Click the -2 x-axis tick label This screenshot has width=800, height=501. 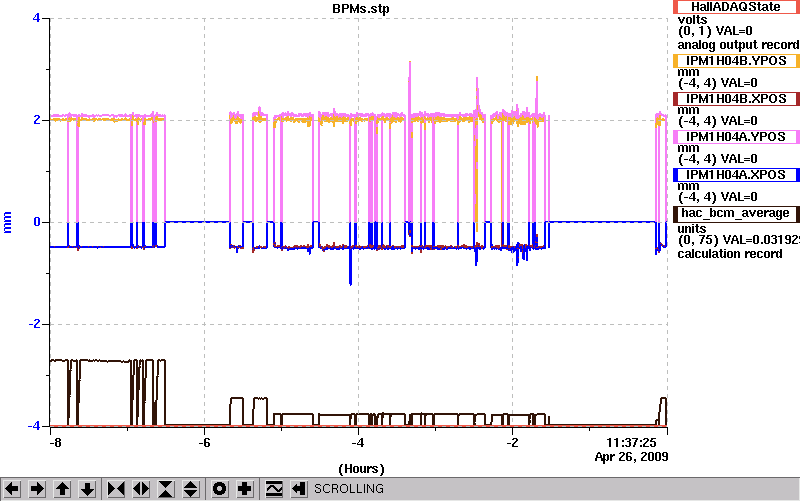tap(512, 442)
